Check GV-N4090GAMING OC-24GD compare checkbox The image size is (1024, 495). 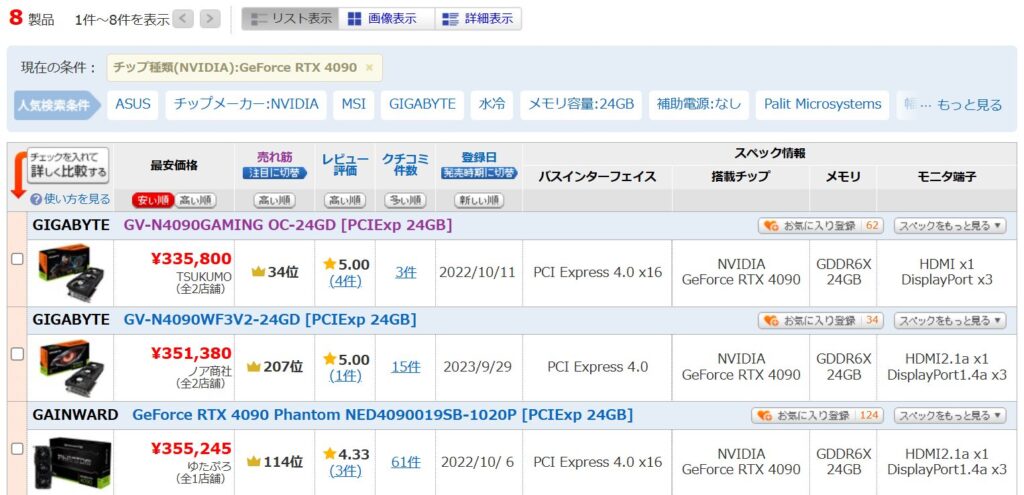pyautogui.click(x=17, y=259)
